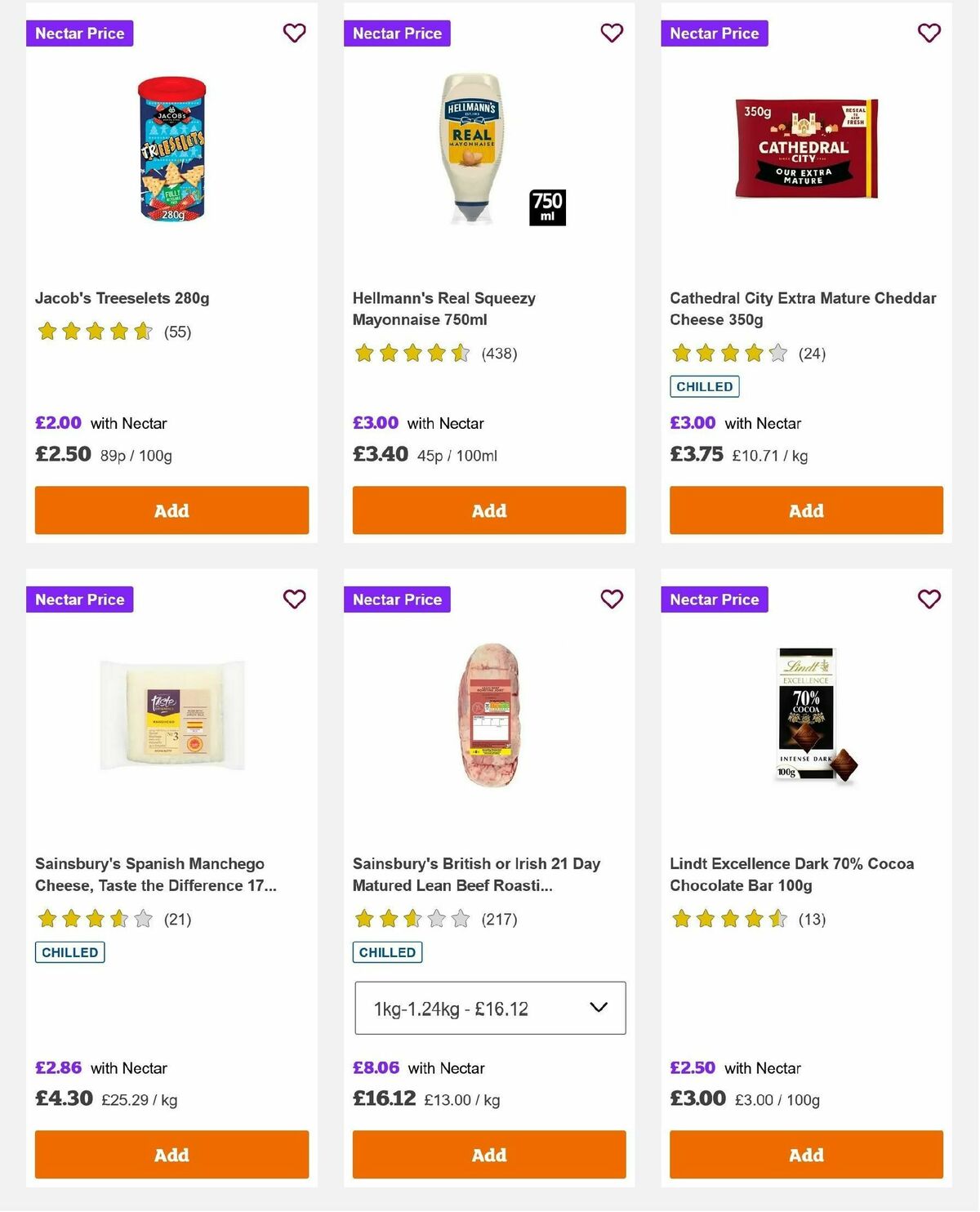The image size is (980, 1212).
Task: Favourite the beef roasting joint via heart icon
Action: pos(611,599)
